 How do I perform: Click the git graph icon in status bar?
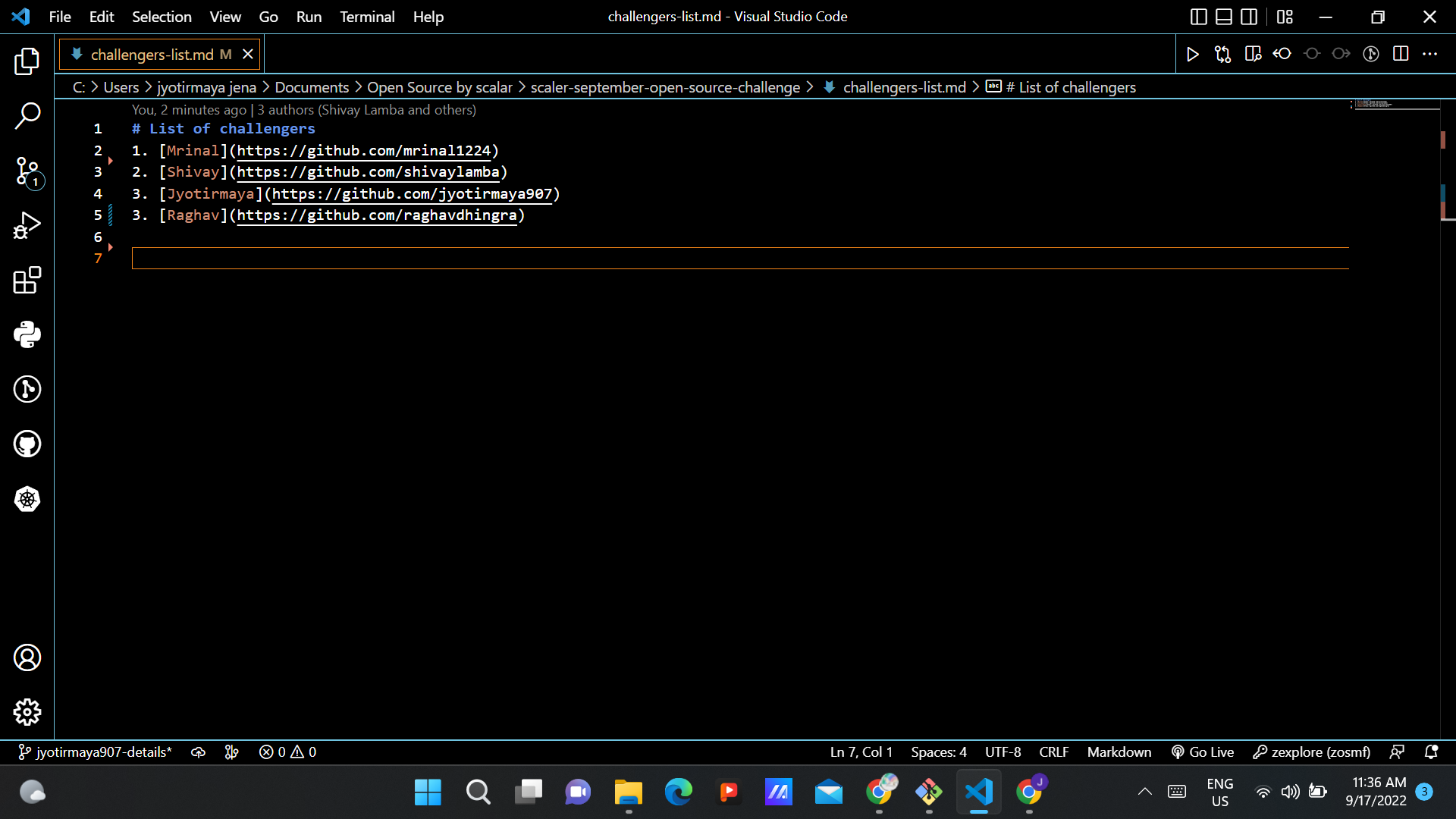(x=231, y=752)
